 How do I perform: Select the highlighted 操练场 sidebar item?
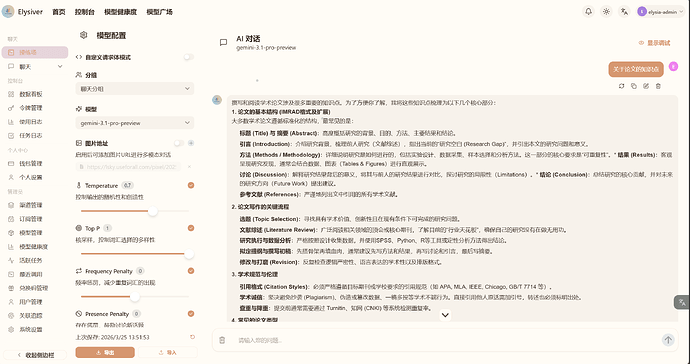[35, 52]
